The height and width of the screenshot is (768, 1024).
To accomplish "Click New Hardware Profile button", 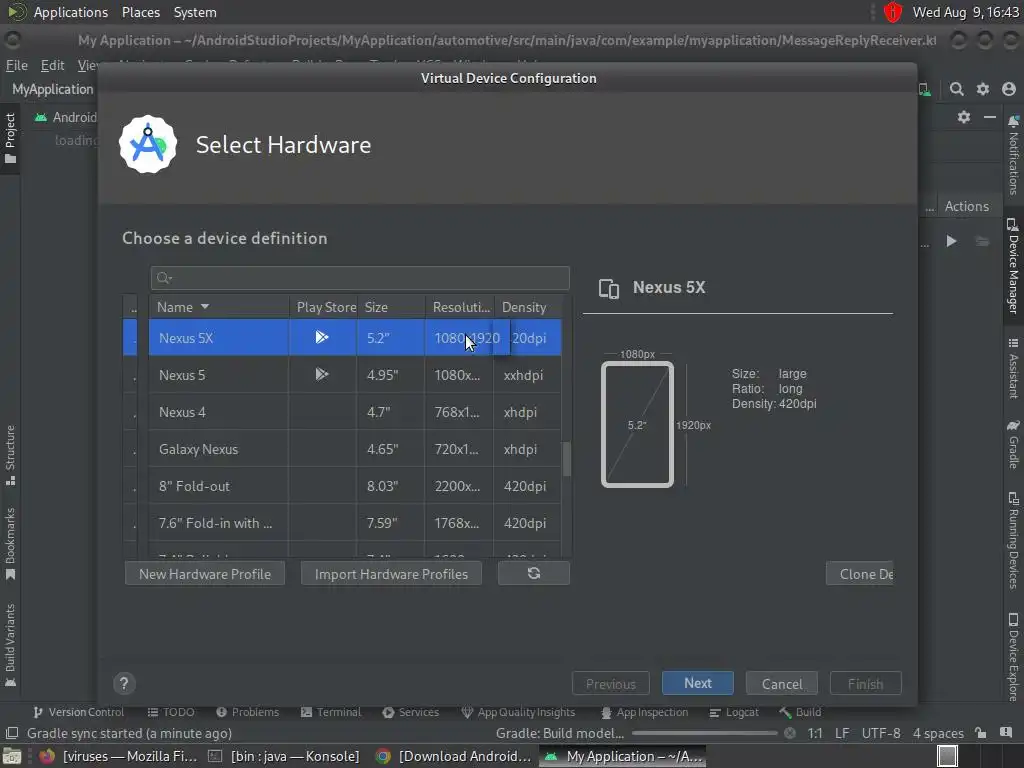I will coord(204,573).
